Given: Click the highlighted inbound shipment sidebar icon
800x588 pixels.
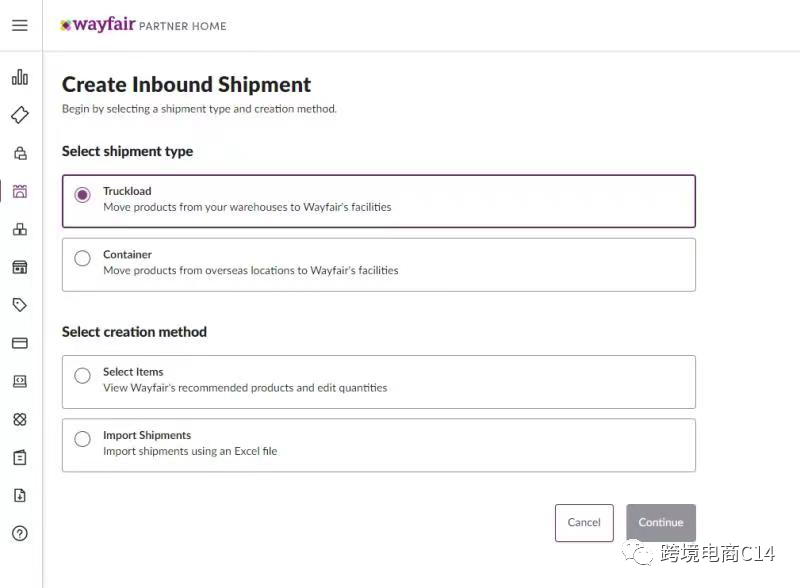Looking at the screenshot, I should click(x=20, y=191).
